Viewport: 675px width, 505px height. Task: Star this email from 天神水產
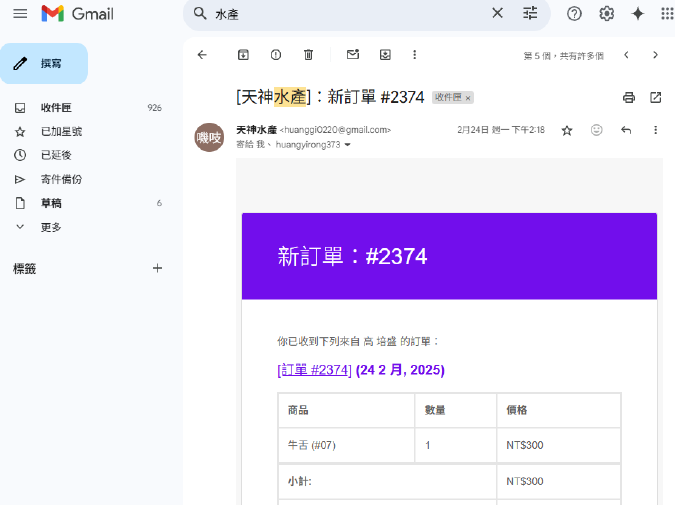567,130
